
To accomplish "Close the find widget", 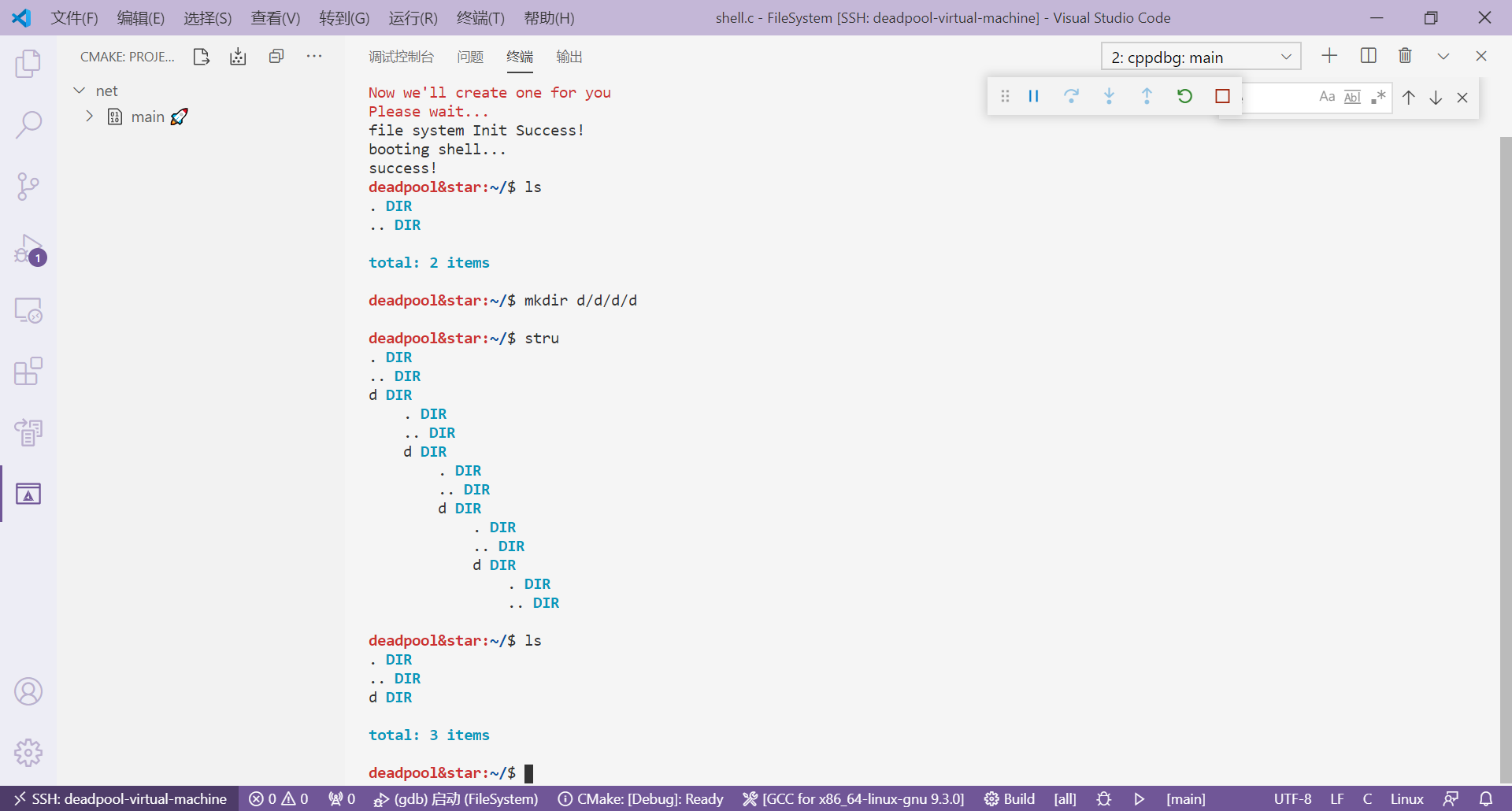I will tap(1462, 98).
